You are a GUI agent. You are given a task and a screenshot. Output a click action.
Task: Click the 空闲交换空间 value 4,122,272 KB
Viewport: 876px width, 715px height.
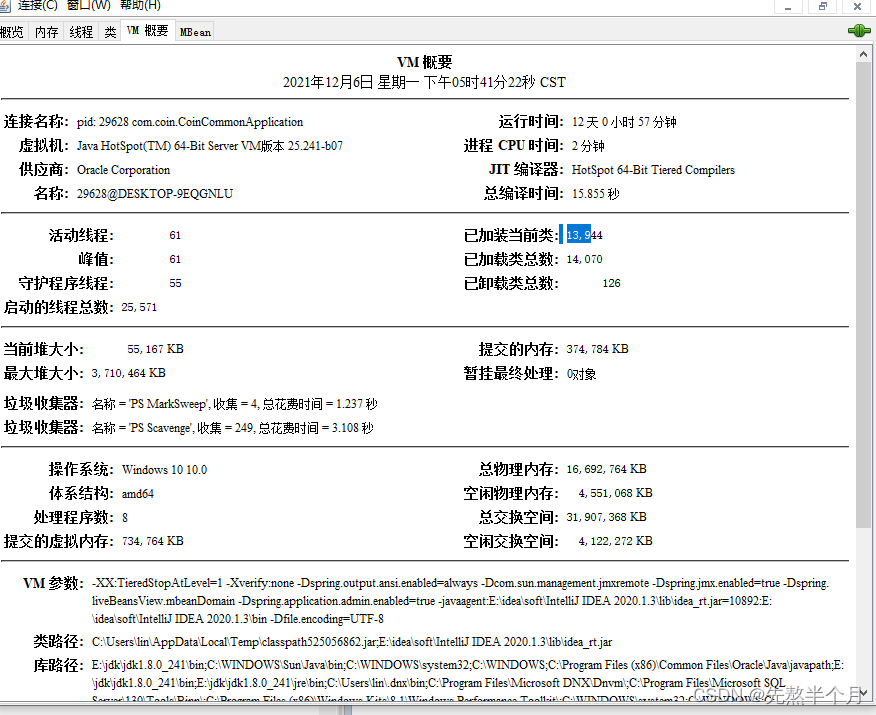(x=615, y=541)
